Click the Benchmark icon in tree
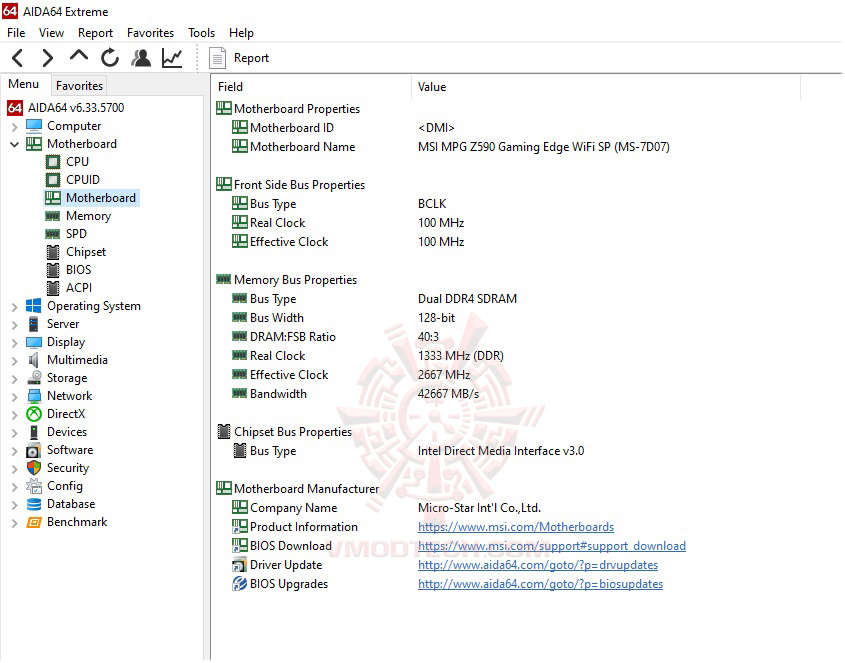Viewport: 845px width, 663px height. click(x=34, y=522)
